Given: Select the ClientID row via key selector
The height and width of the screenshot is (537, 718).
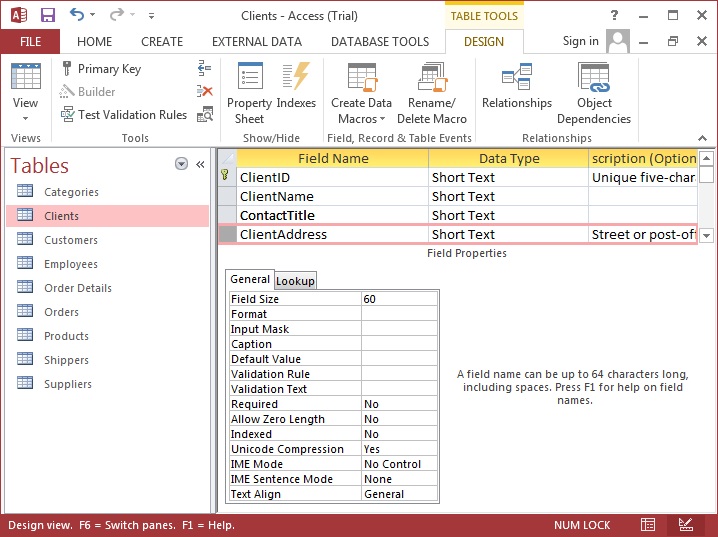Looking at the screenshot, I should [227, 176].
